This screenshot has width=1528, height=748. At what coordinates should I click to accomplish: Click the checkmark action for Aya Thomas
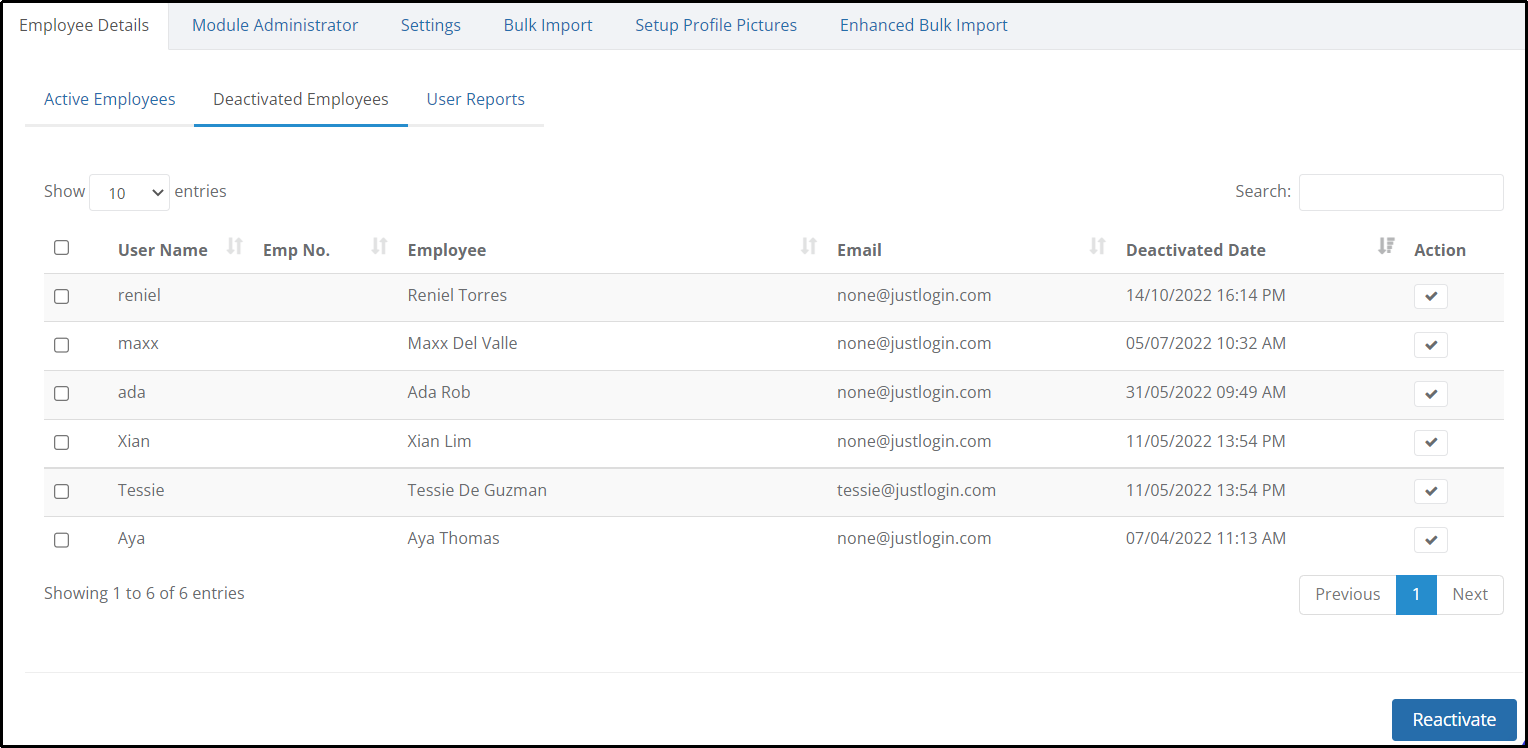(1430, 540)
